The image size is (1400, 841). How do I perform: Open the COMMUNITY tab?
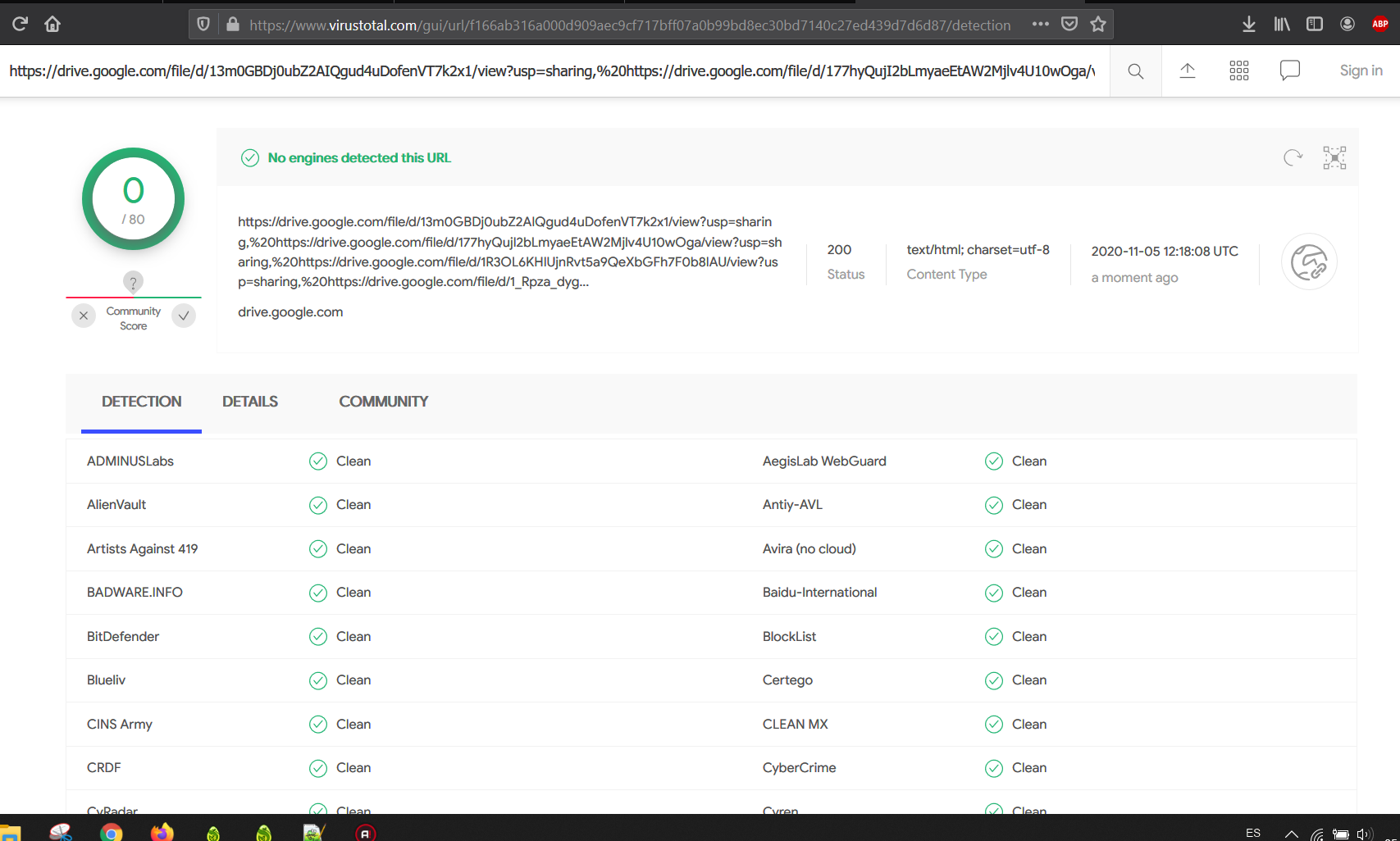(384, 402)
